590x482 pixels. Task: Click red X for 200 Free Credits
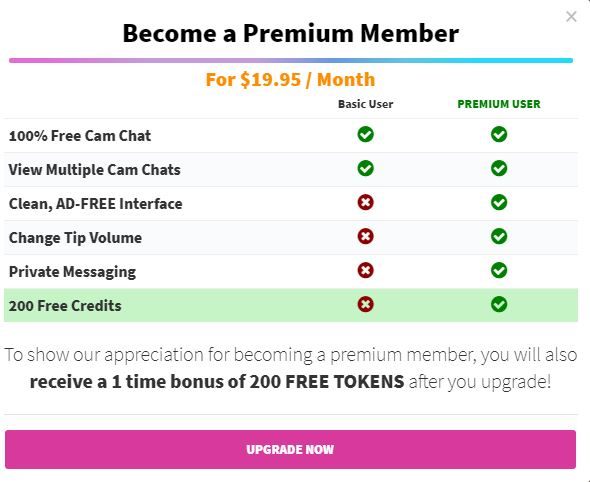click(x=365, y=304)
